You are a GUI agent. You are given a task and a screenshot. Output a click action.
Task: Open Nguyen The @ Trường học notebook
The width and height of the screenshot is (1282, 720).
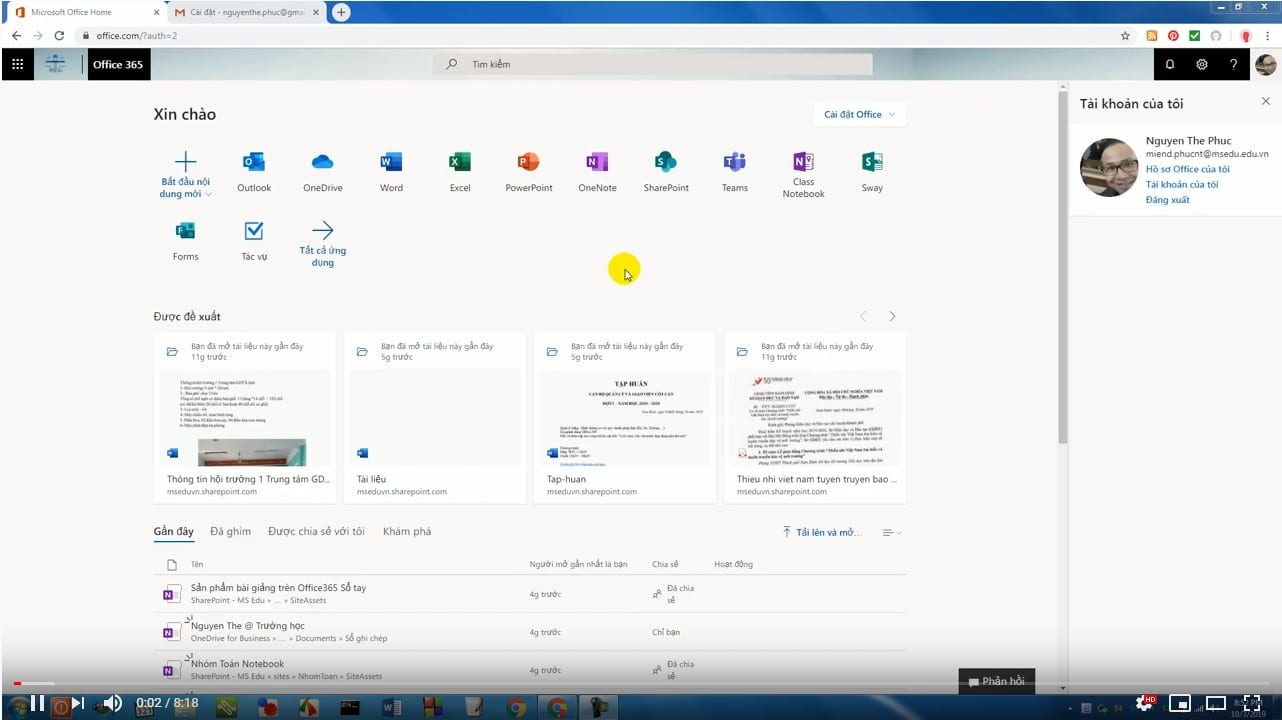pyautogui.click(x=530, y=632)
